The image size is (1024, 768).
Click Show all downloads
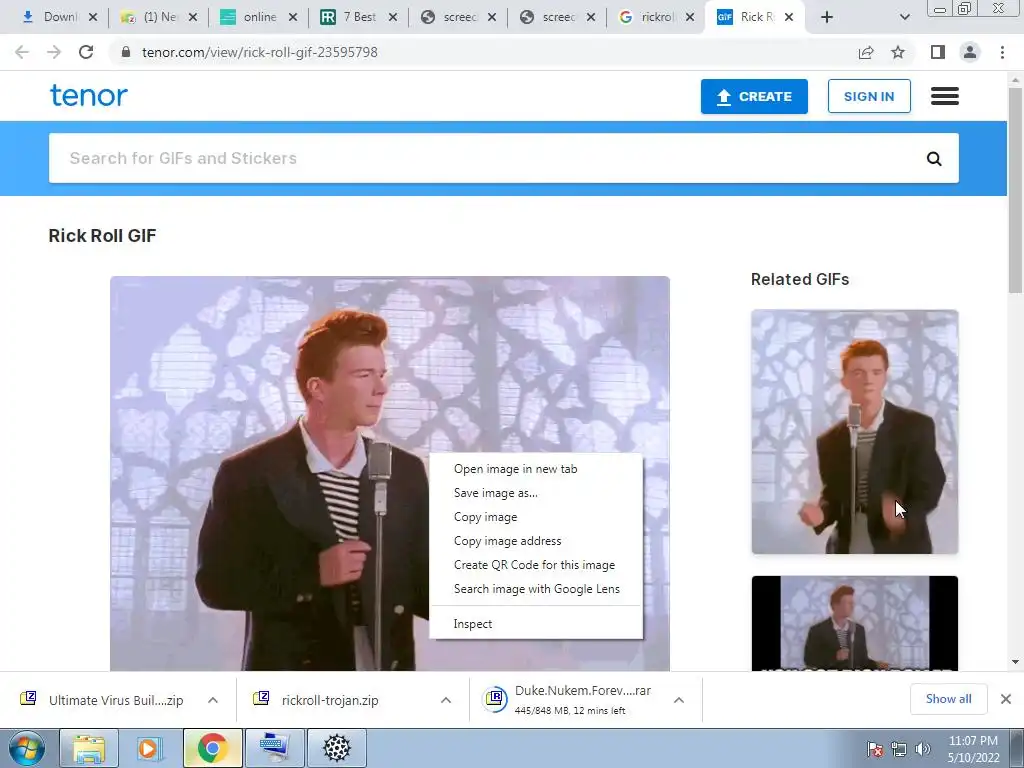pos(948,699)
